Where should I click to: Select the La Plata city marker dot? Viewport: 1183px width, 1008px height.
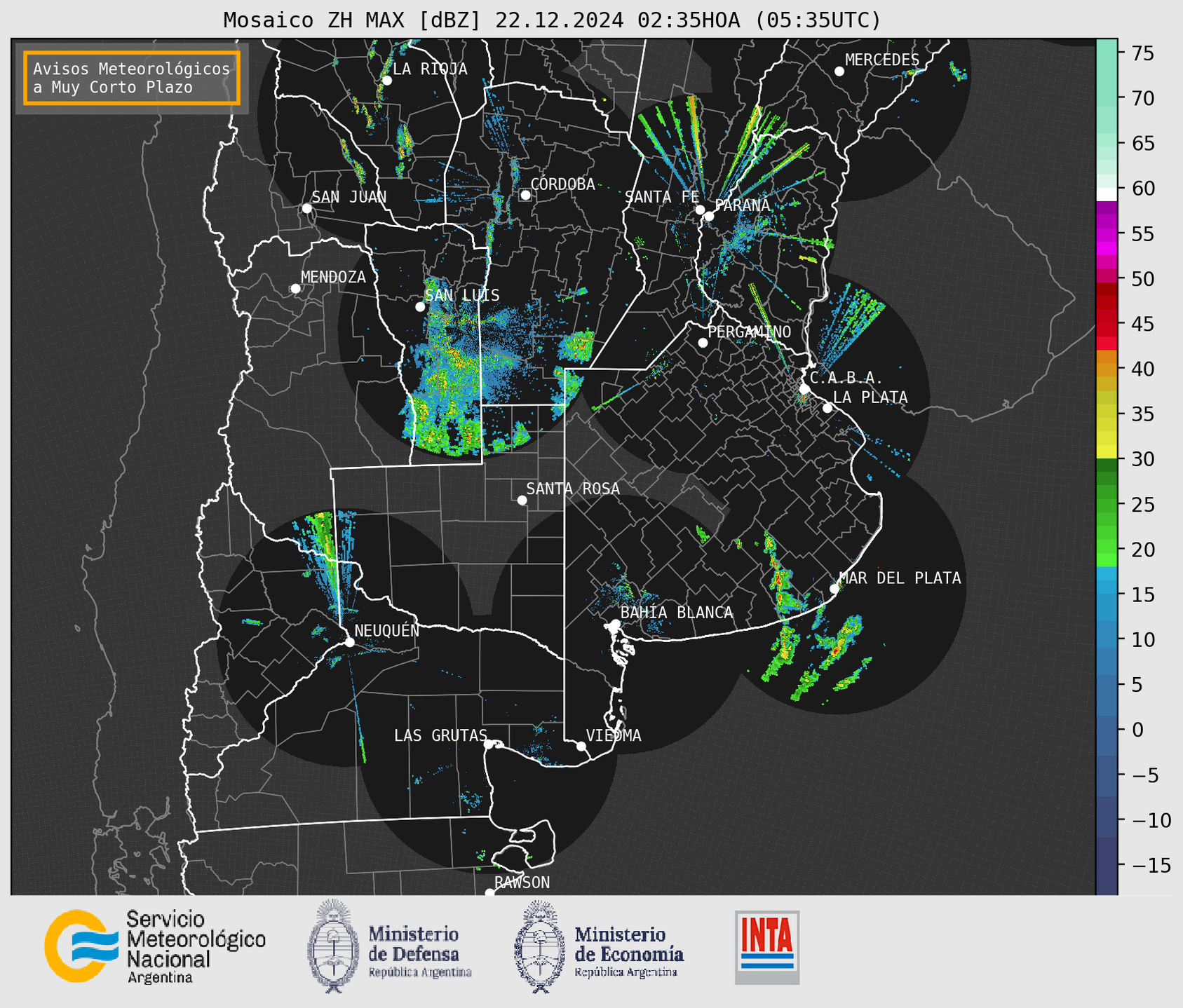(x=827, y=408)
